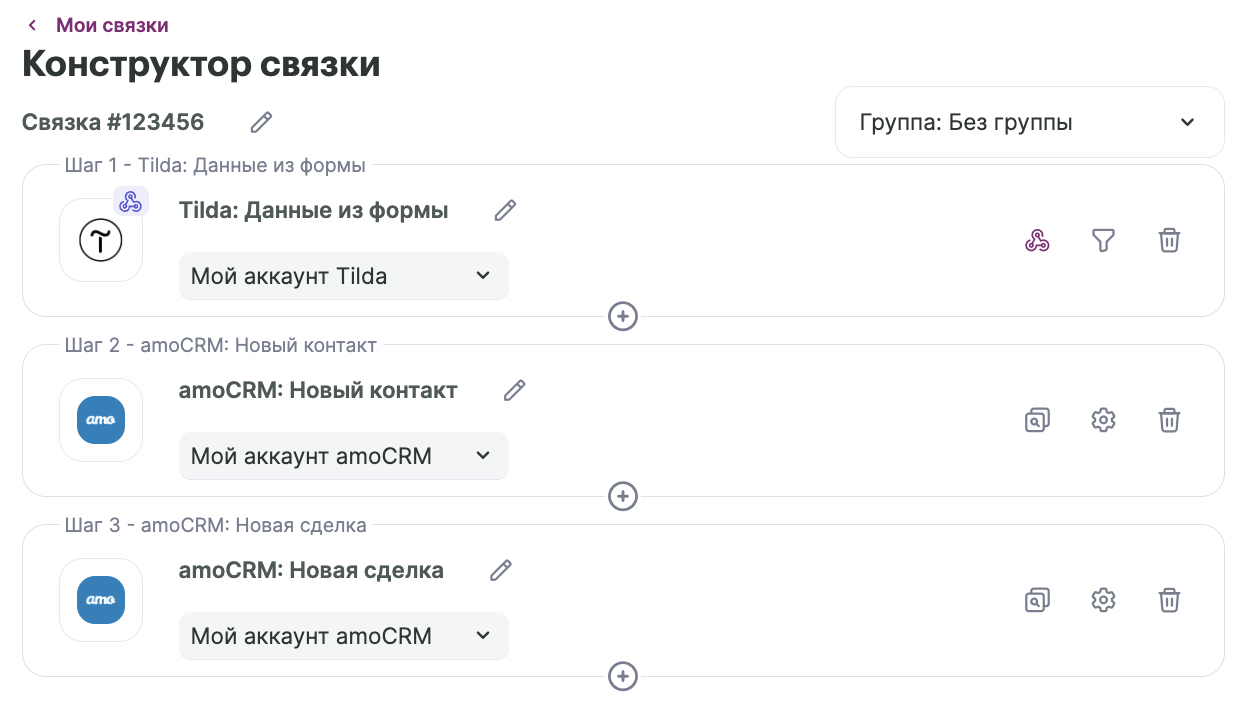The image size is (1252, 707).
Task: Rename Tilda: Данные из формы step
Action: pos(505,210)
